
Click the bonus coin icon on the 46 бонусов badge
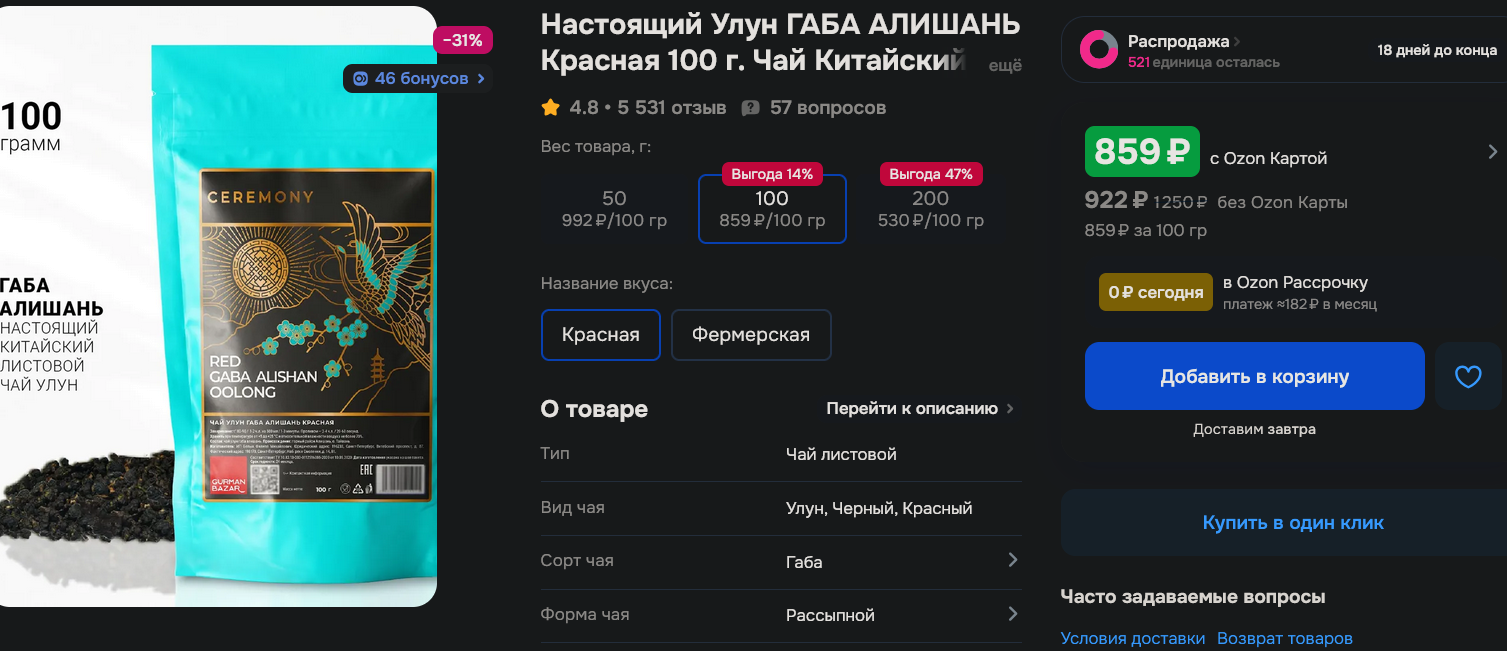click(361, 78)
